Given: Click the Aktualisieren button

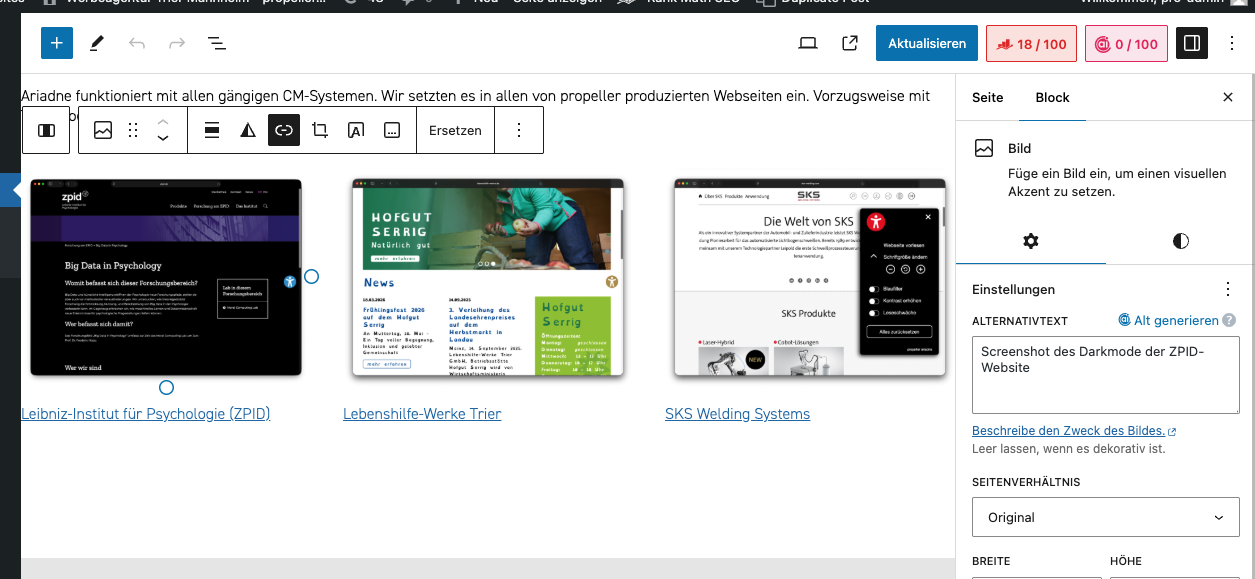Looking at the screenshot, I should coord(927,43).
